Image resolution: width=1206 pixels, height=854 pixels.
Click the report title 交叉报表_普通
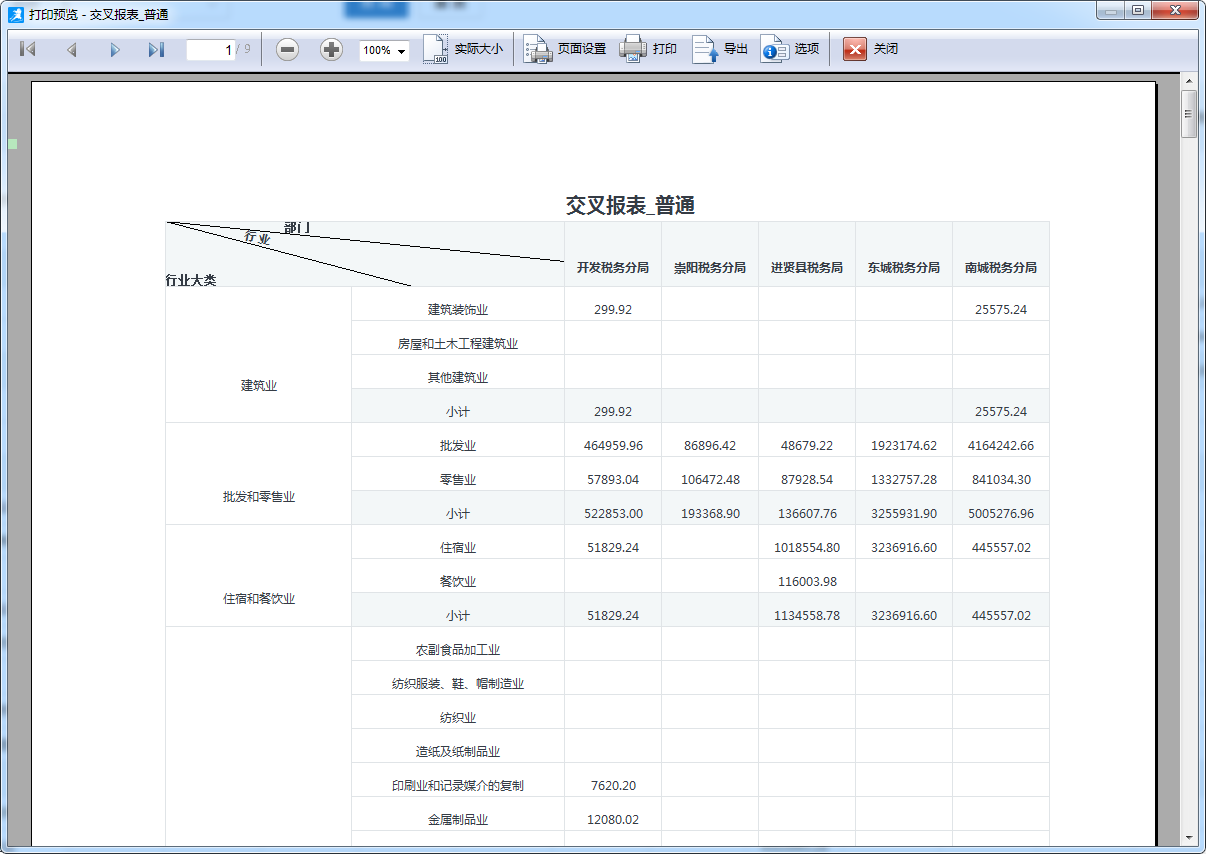coord(630,206)
